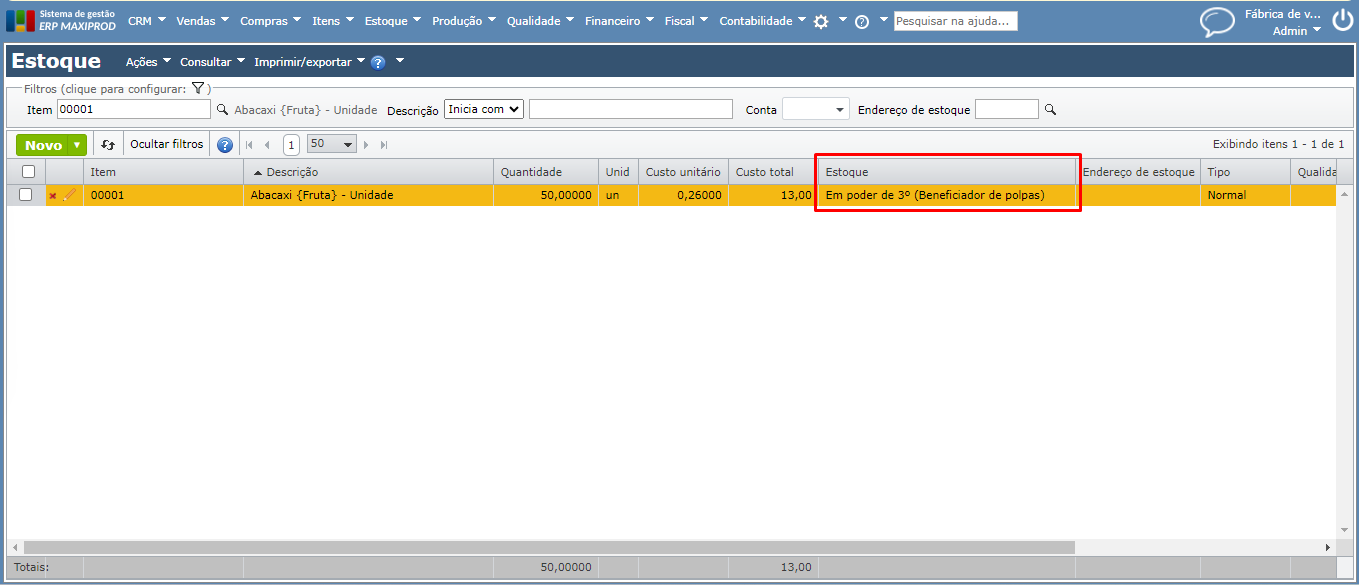Open the Consultar menu

213,62
